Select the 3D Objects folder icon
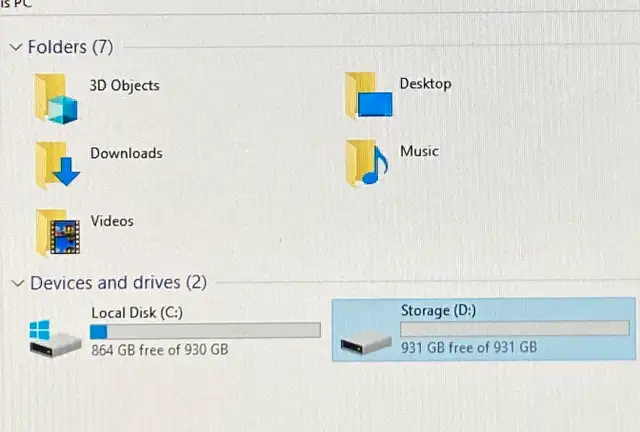This screenshot has height=432, width=640. tap(56, 99)
